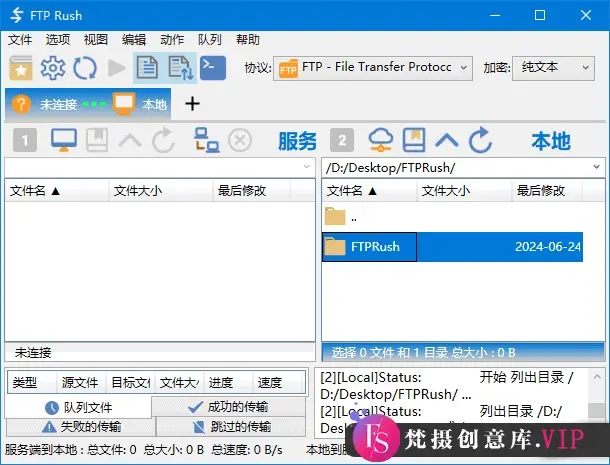Switch right pane to cloud server icon
The width and height of the screenshot is (610, 465).
click(x=381, y=140)
